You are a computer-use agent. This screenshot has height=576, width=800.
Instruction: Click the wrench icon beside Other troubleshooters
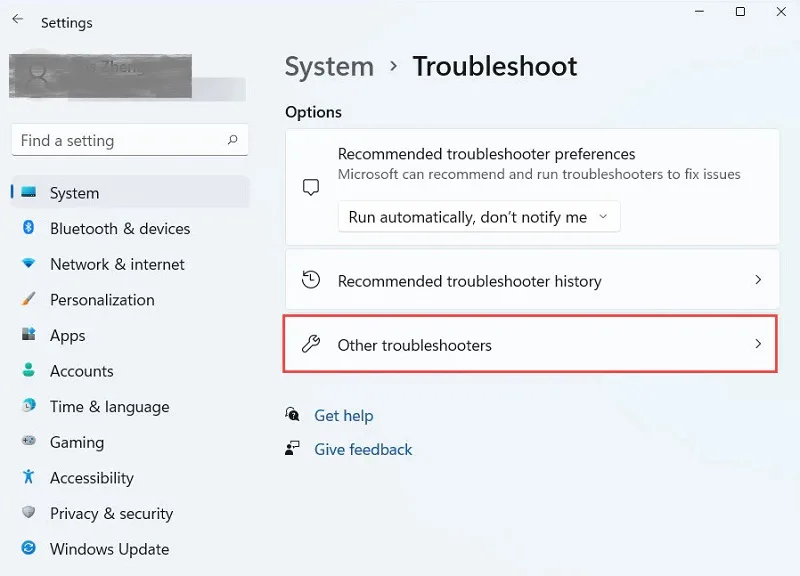pos(311,344)
